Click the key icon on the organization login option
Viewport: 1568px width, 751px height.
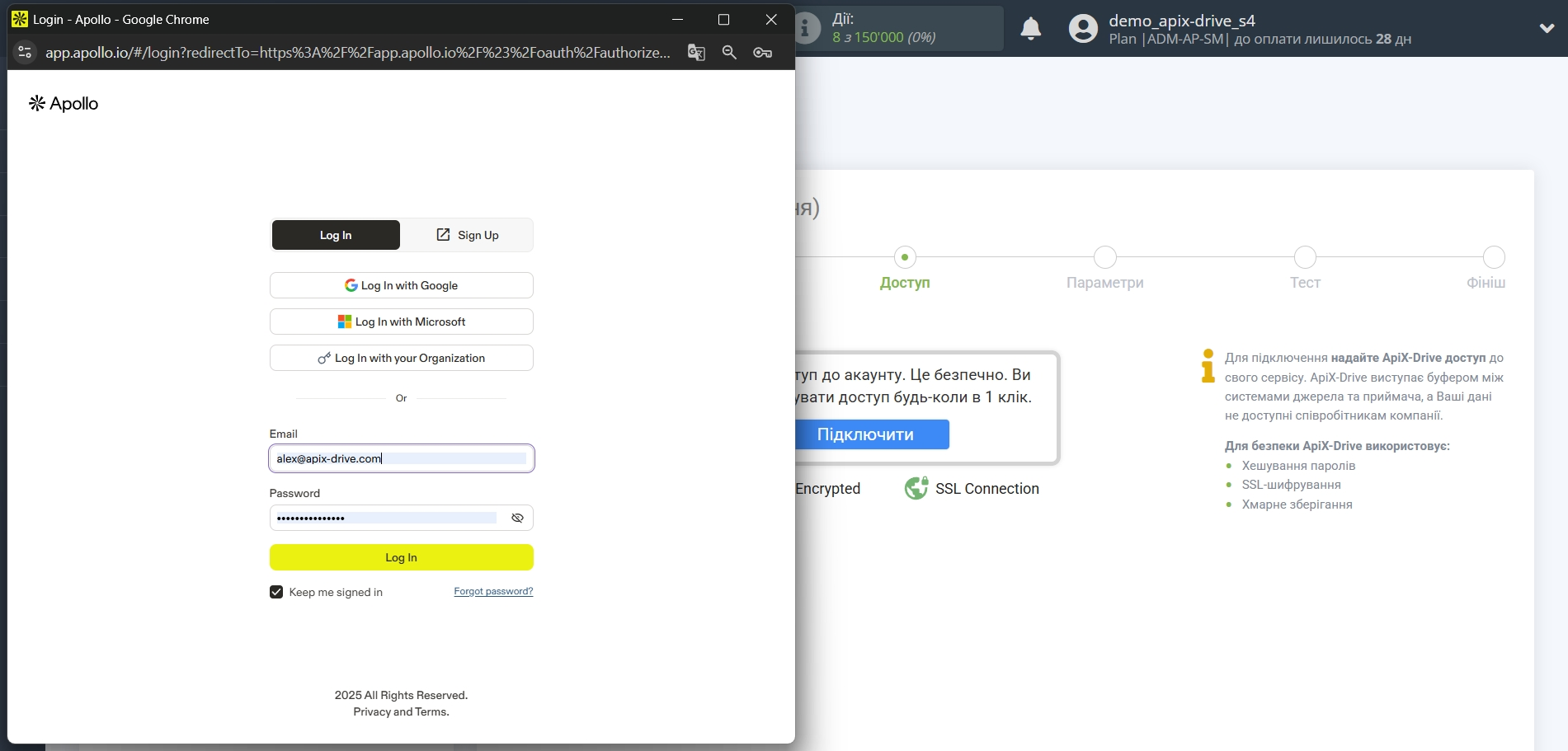323,358
